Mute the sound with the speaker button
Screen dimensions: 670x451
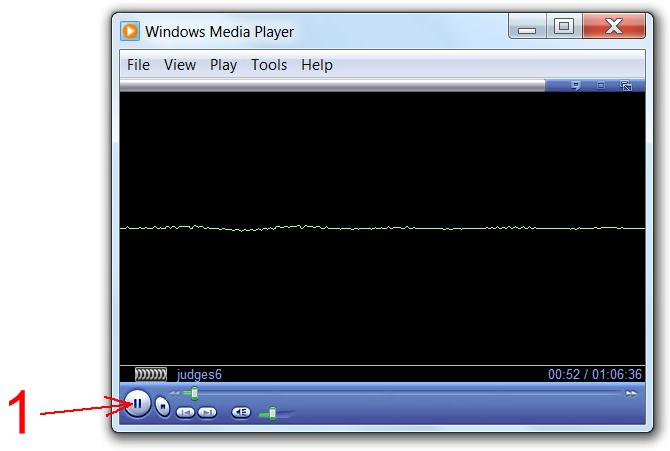pos(241,412)
